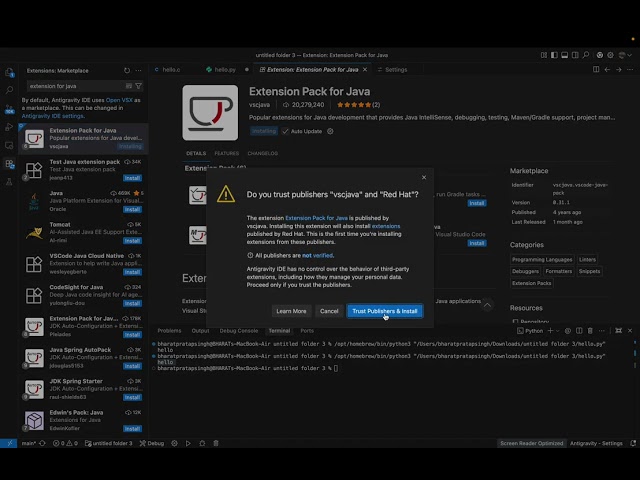Open the Extensions view icon
The image size is (640, 480).
click(x=9, y=164)
